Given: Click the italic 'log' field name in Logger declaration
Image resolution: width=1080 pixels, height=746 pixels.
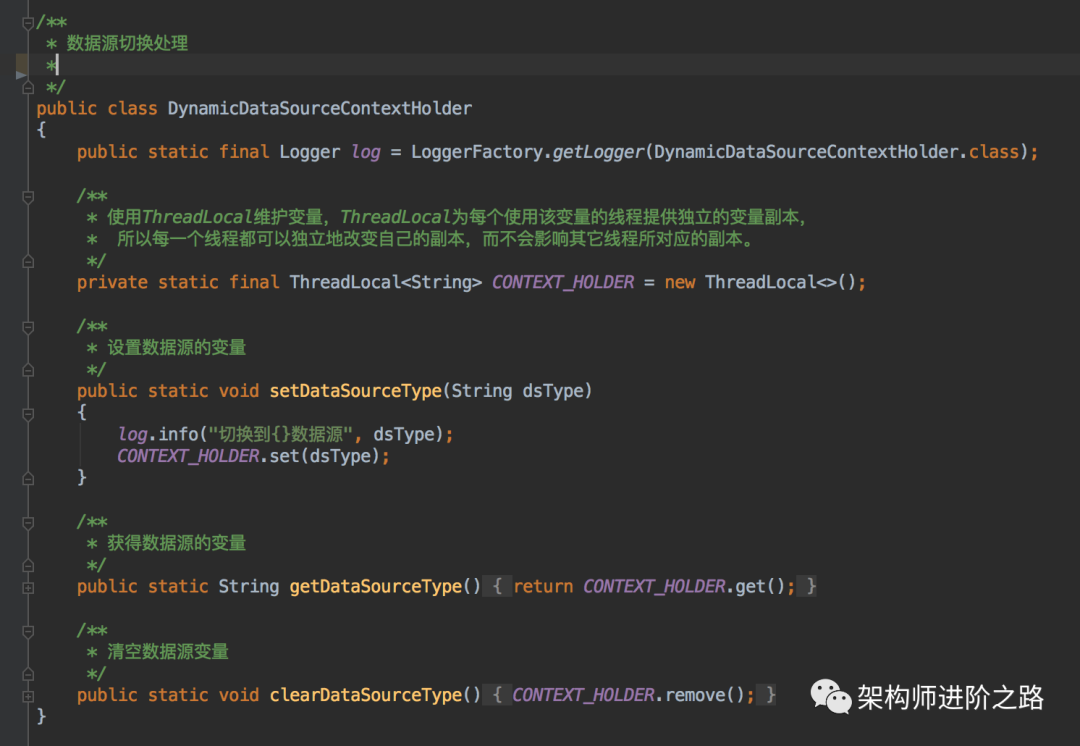Looking at the screenshot, I should tap(366, 152).
